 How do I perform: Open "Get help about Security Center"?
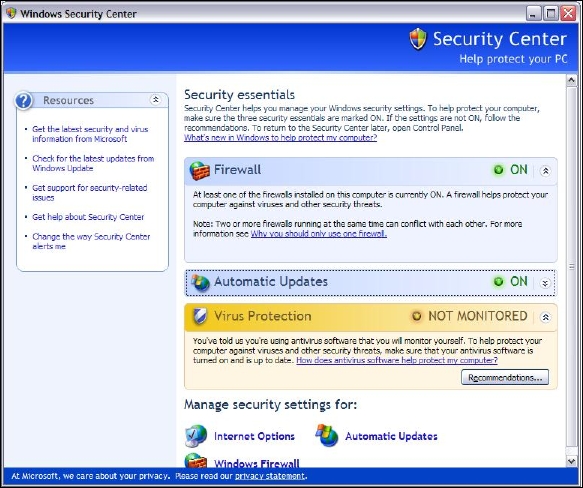(x=88, y=217)
